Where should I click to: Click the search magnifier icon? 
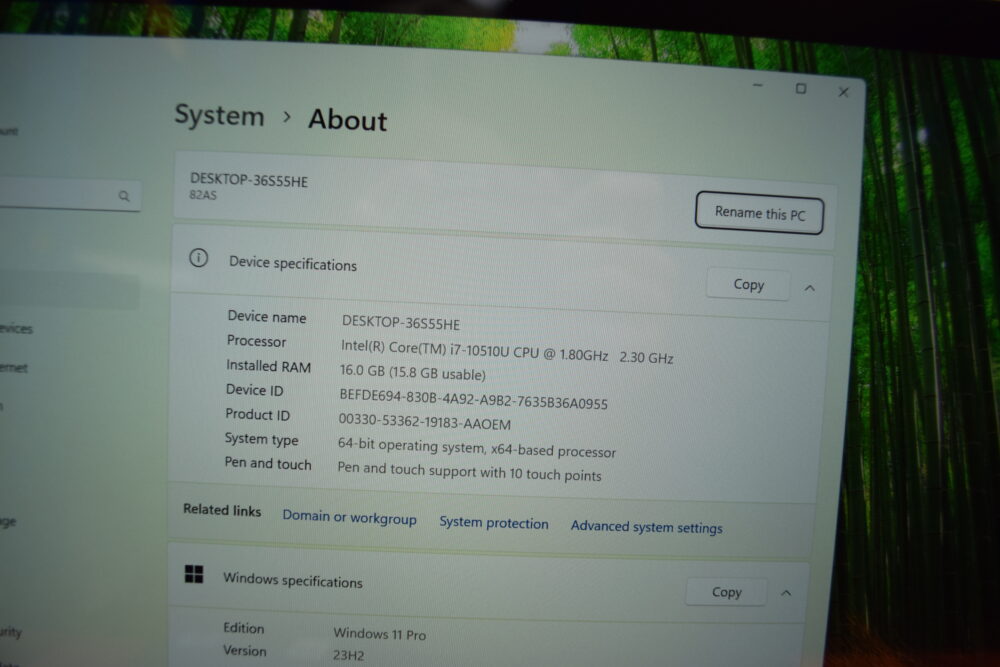tap(124, 196)
